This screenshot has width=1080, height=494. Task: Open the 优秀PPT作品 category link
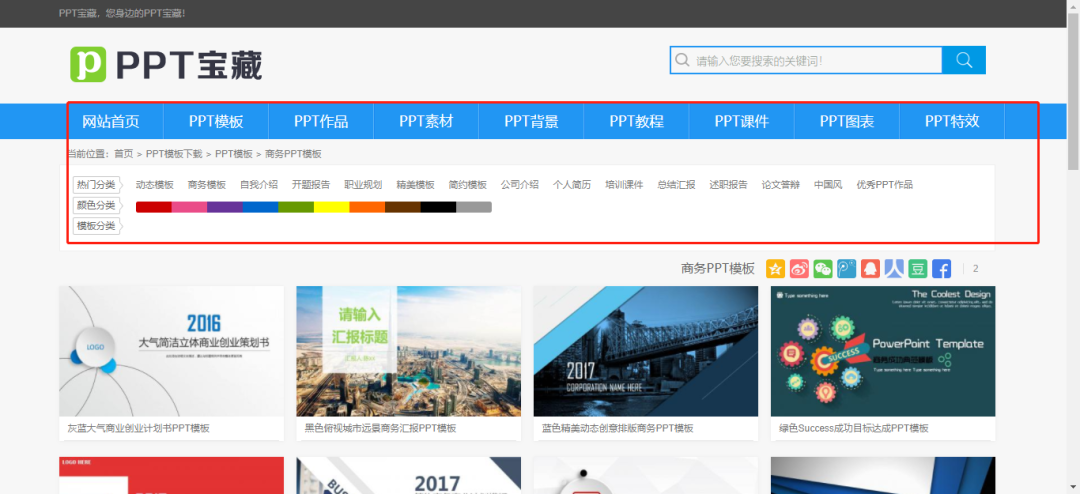(884, 185)
